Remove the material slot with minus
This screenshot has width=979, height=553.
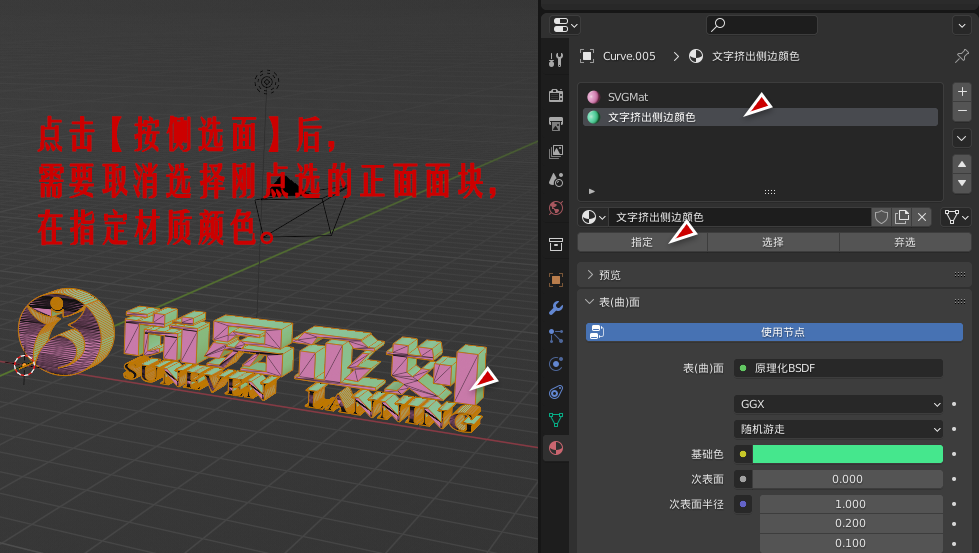pyautogui.click(x=962, y=111)
